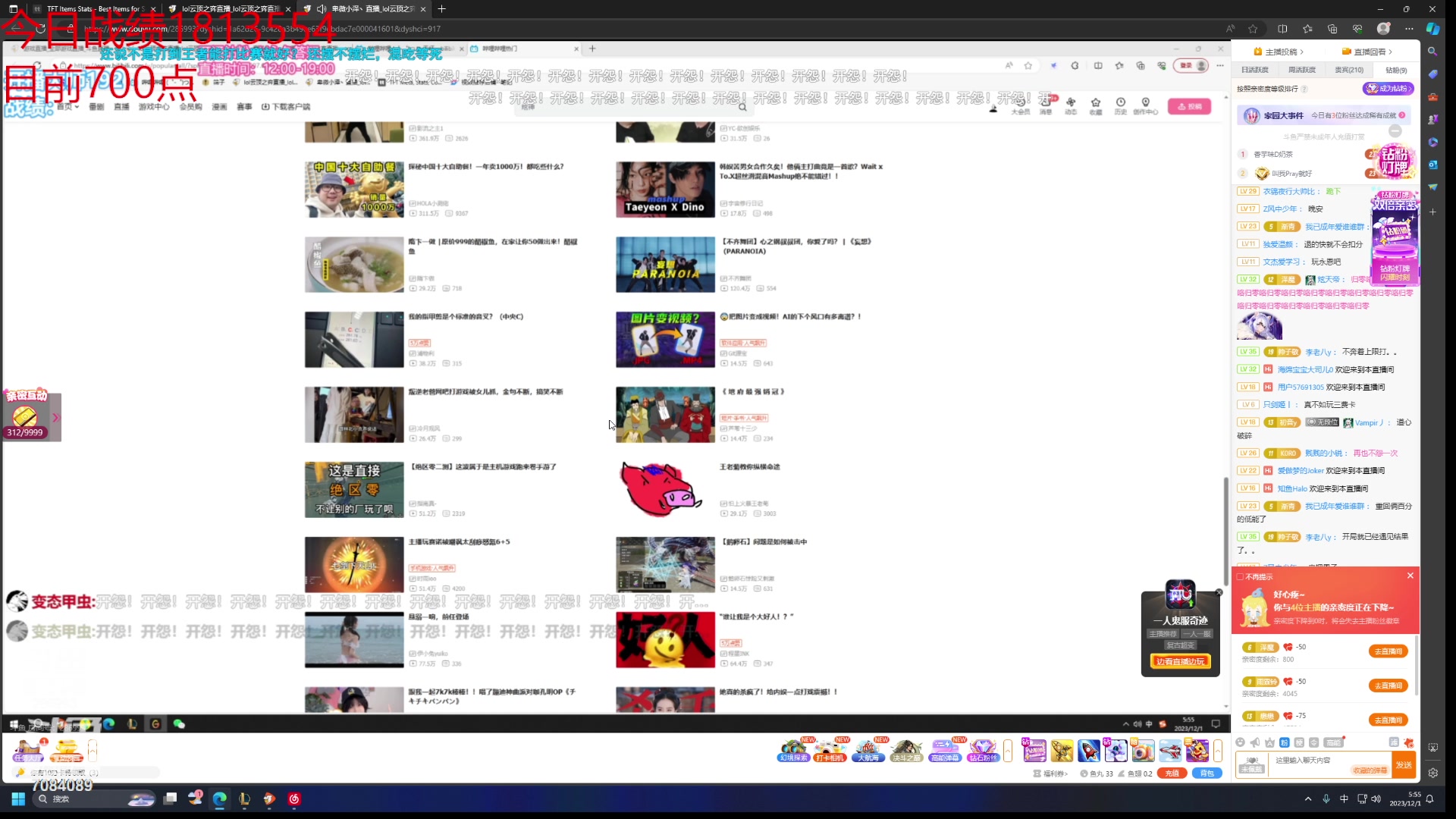Click the 充值 recharge button
This screenshot has width=1456, height=819.
(1172, 773)
